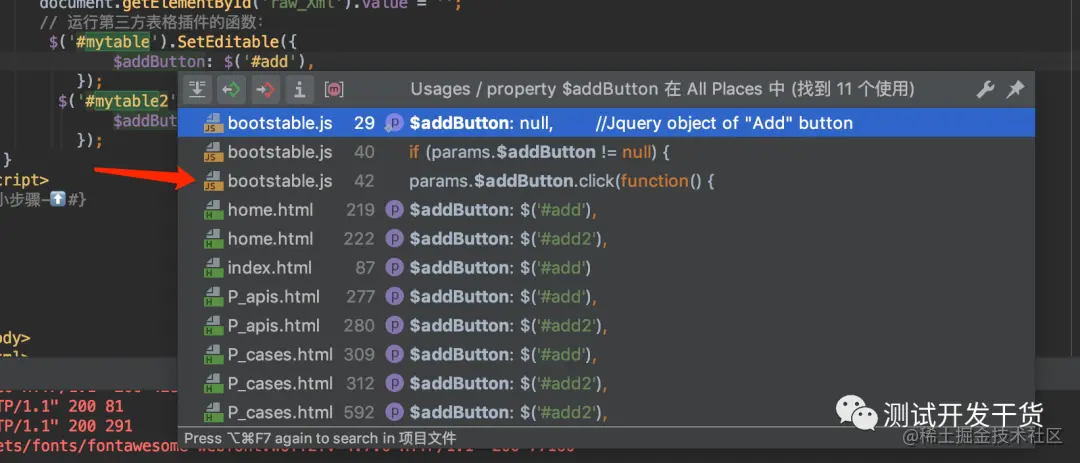Pin the usages popup with pin icon
1080x463 pixels.
pos(1015,89)
